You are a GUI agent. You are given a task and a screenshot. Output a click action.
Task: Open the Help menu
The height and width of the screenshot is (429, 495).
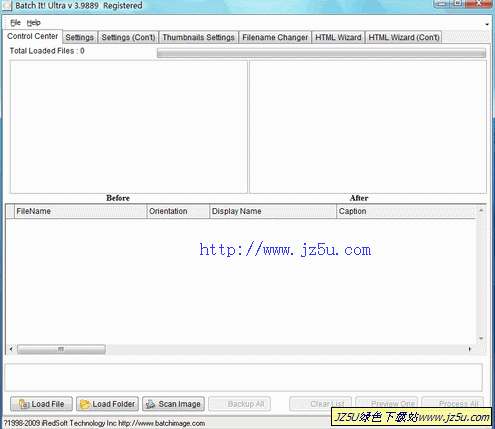click(x=34, y=23)
